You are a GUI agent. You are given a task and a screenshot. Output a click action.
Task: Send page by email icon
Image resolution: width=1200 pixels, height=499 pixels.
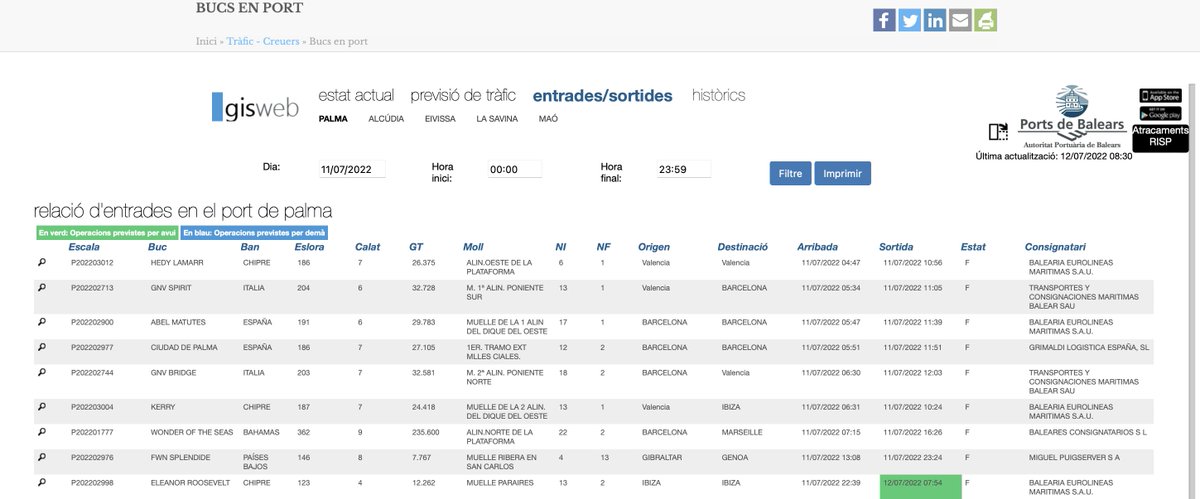[x=960, y=20]
